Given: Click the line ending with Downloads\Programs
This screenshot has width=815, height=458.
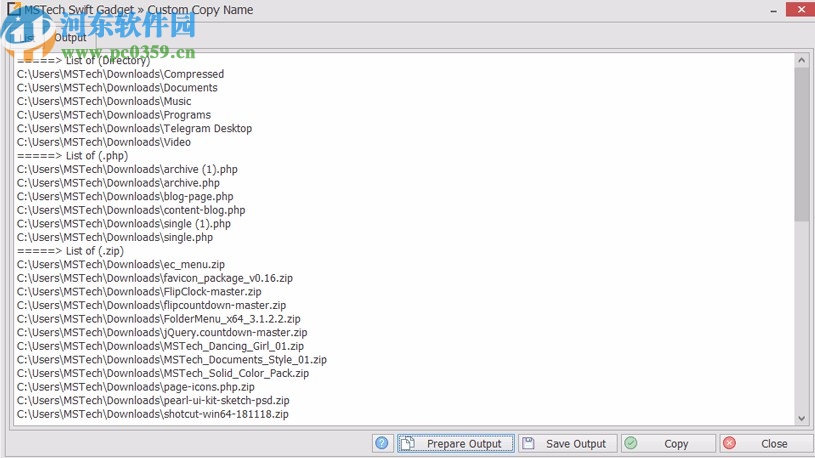Looking at the screenshot, I should (114, 115).
